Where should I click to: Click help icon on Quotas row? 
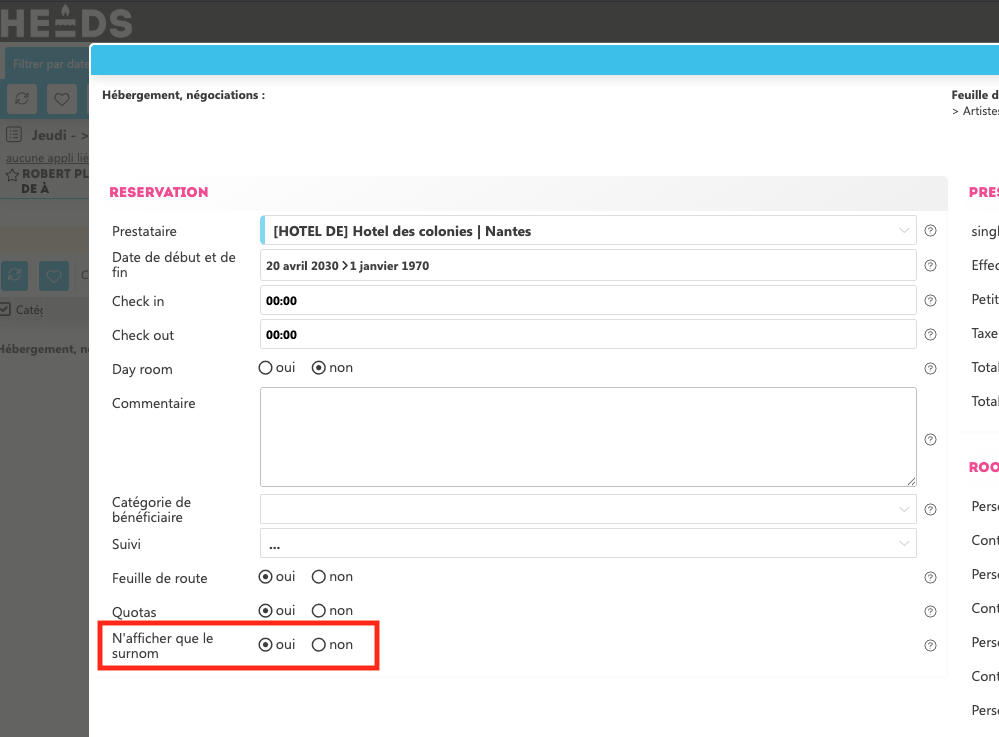pos(930,612)
